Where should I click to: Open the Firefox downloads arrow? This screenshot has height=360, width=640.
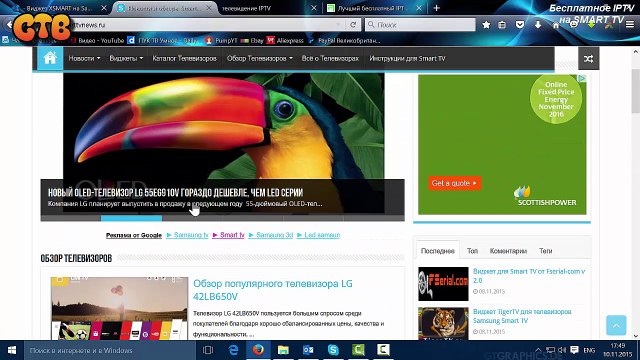pos(538,25)
